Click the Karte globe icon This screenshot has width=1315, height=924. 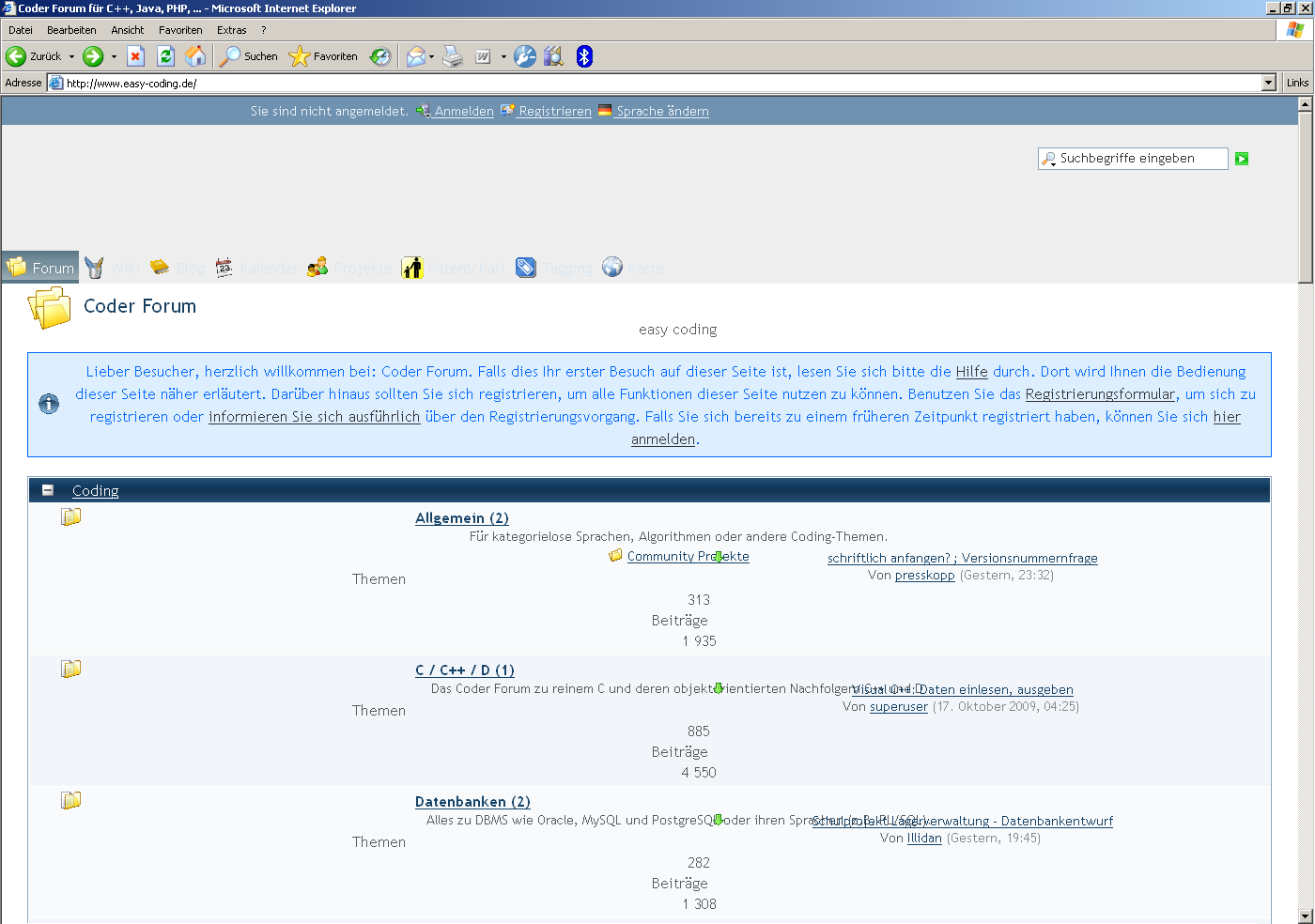click(x=612, y=268)
